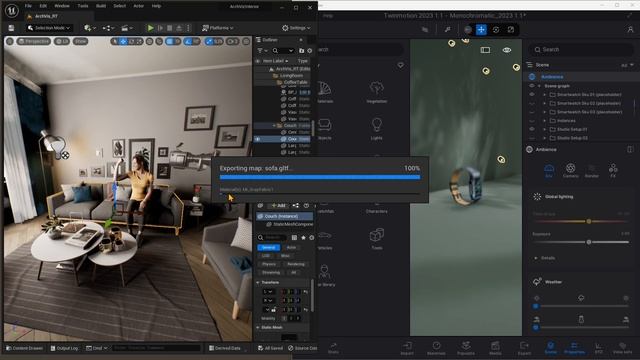640x360 pixels.
Task: Click the Save icon in Unreal toolbar
Action: pyautogui.click(x=11, y=28)
